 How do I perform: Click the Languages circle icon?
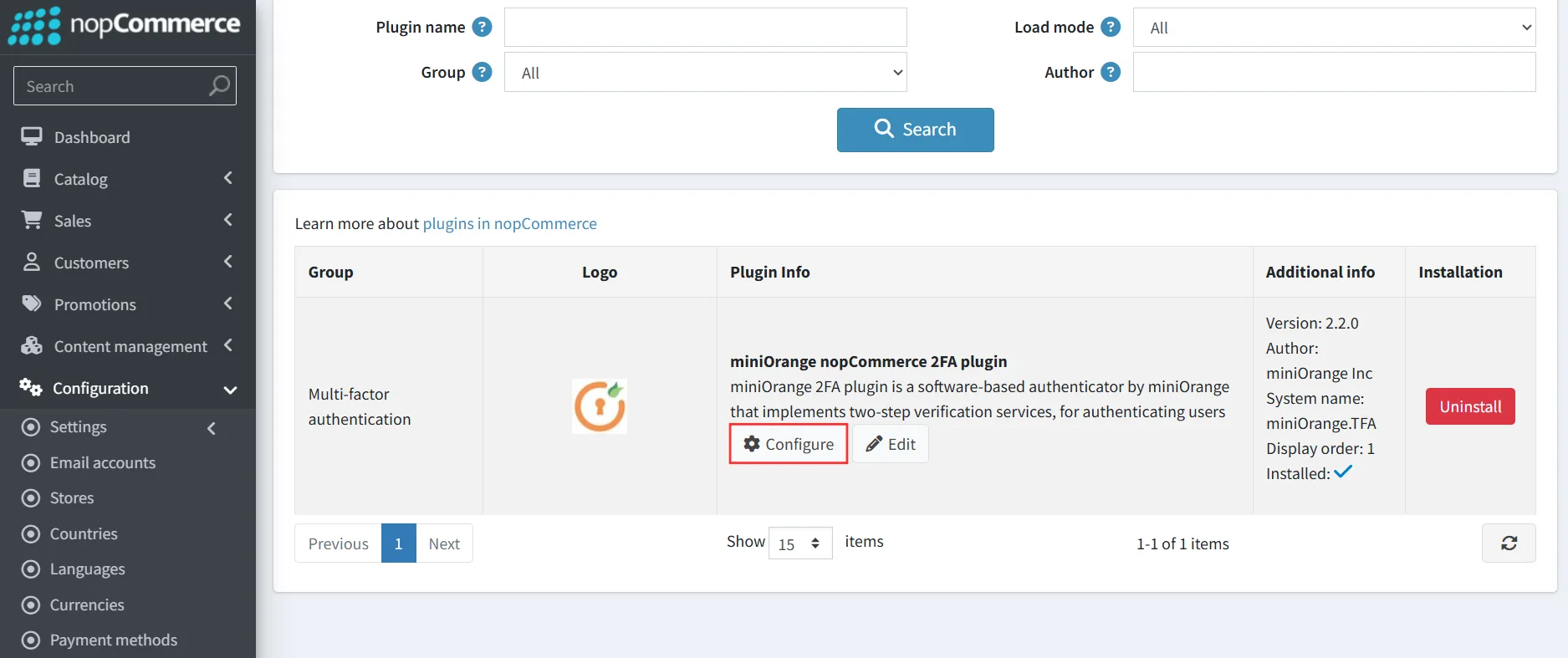(x=31, y=569)
